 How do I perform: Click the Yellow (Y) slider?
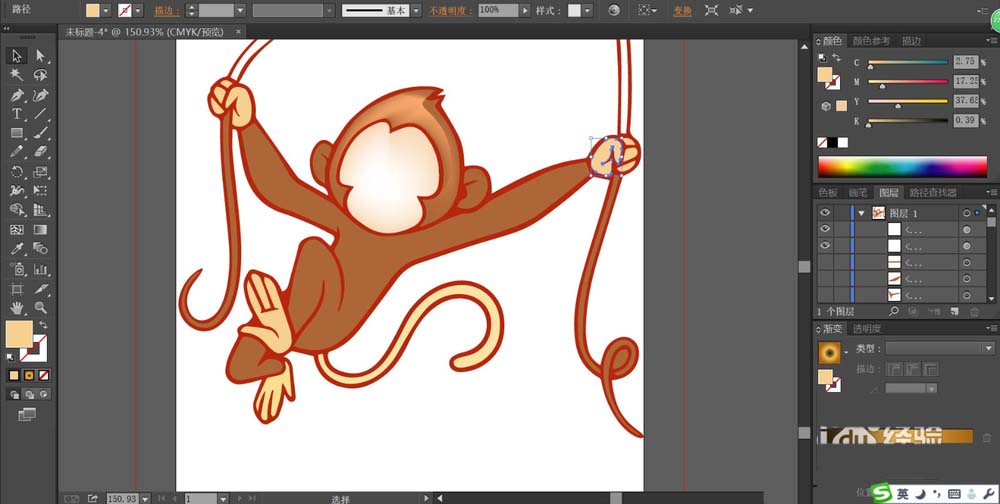click(x=908, y=101)
